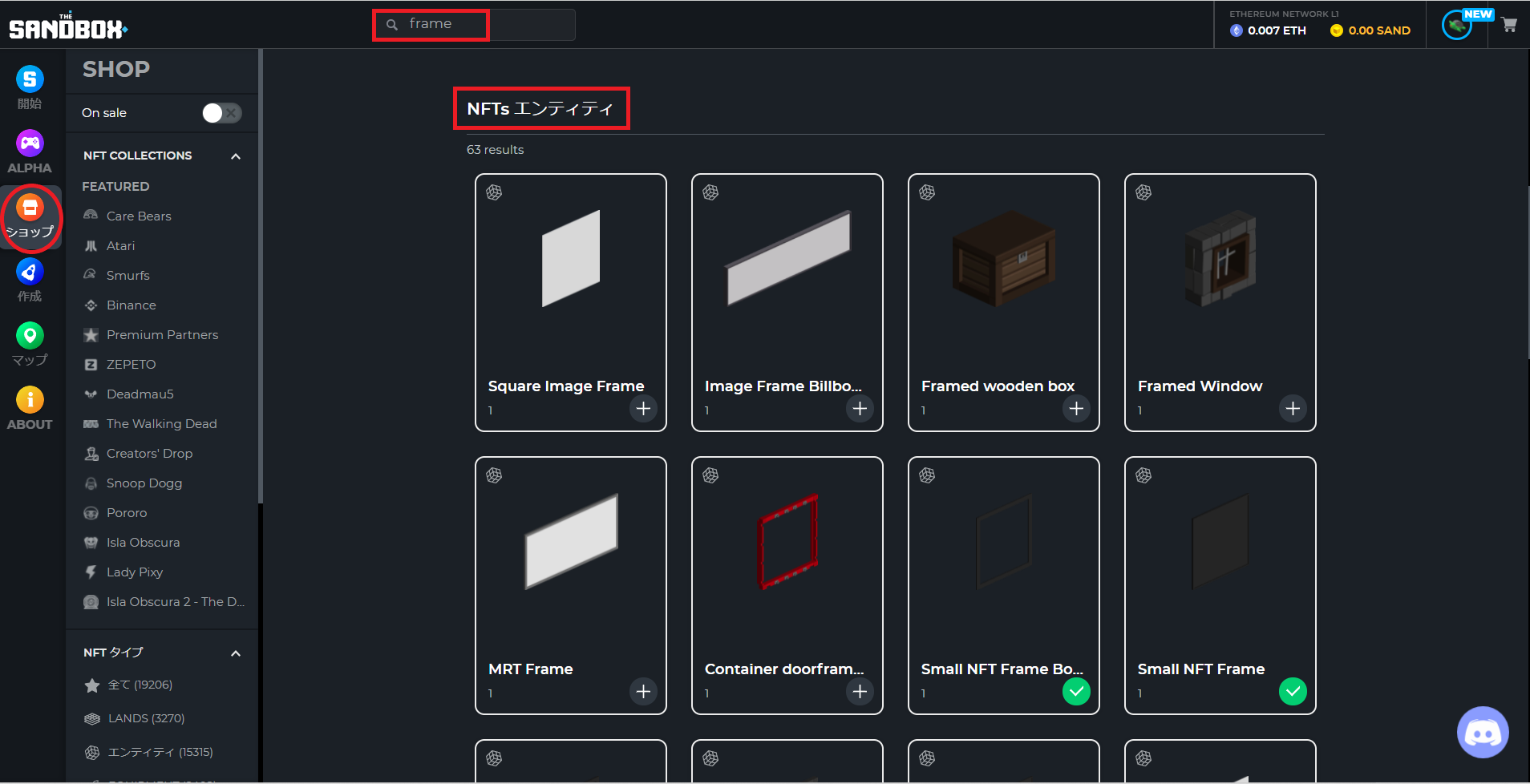This screenshot has height=784, width=1530.
Task: Open the Framed wooden box thumbnail
Action: click(1004, 258)
